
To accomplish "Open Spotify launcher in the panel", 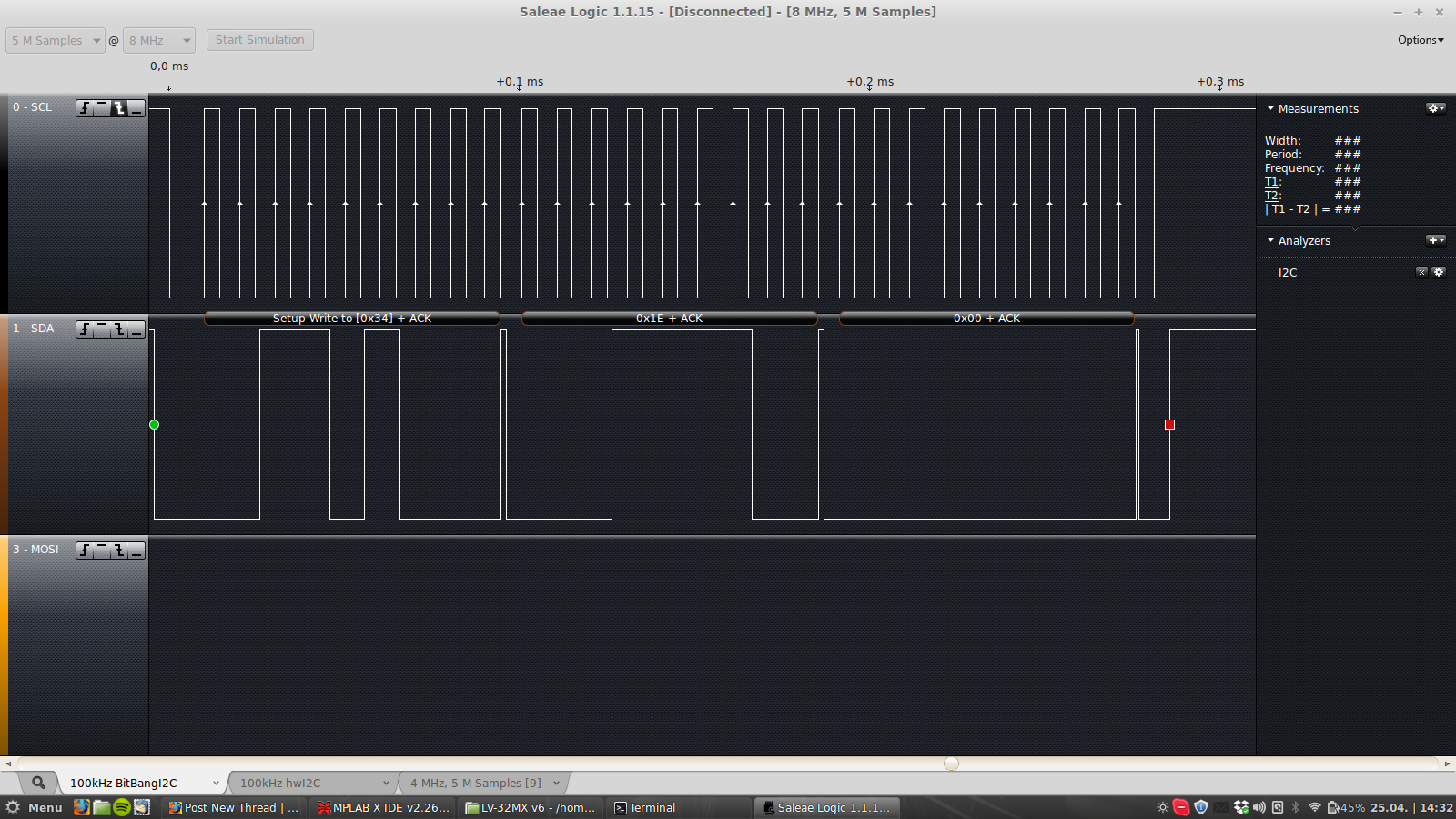I will pyautogui.click(x=122, y=807).
